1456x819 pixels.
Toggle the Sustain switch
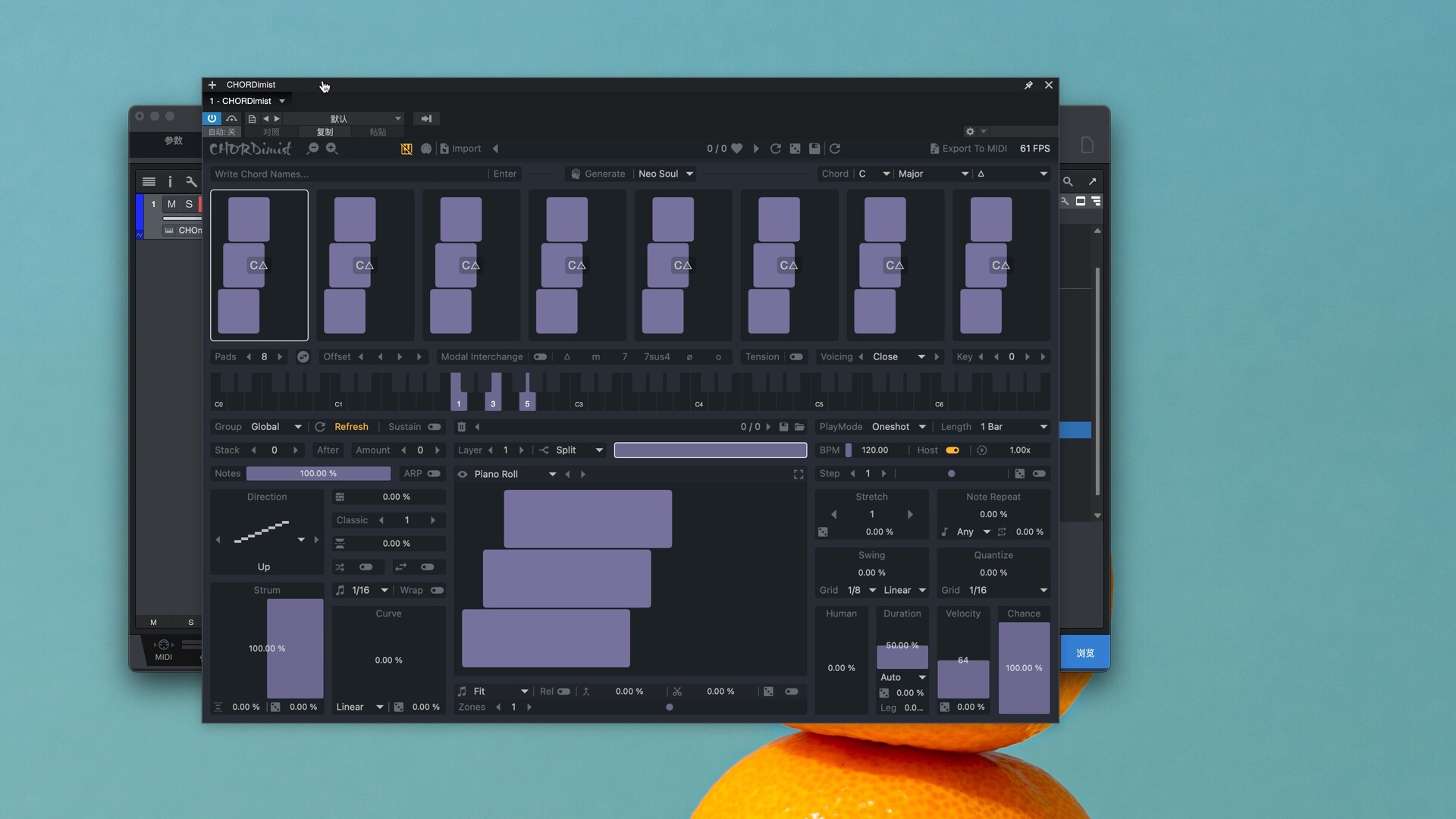point(435,427)
